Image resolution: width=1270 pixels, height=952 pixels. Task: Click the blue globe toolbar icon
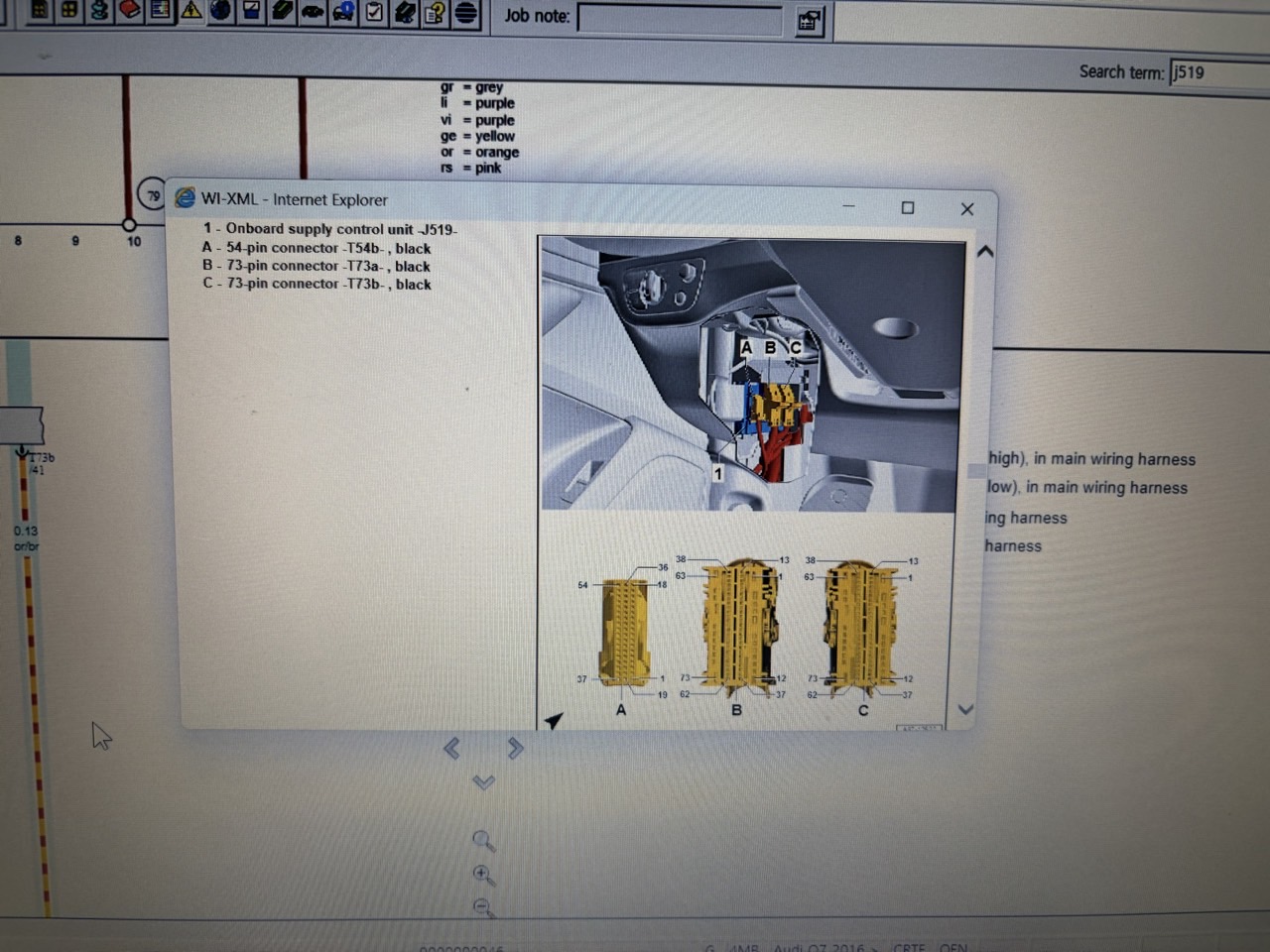[220, 9]
